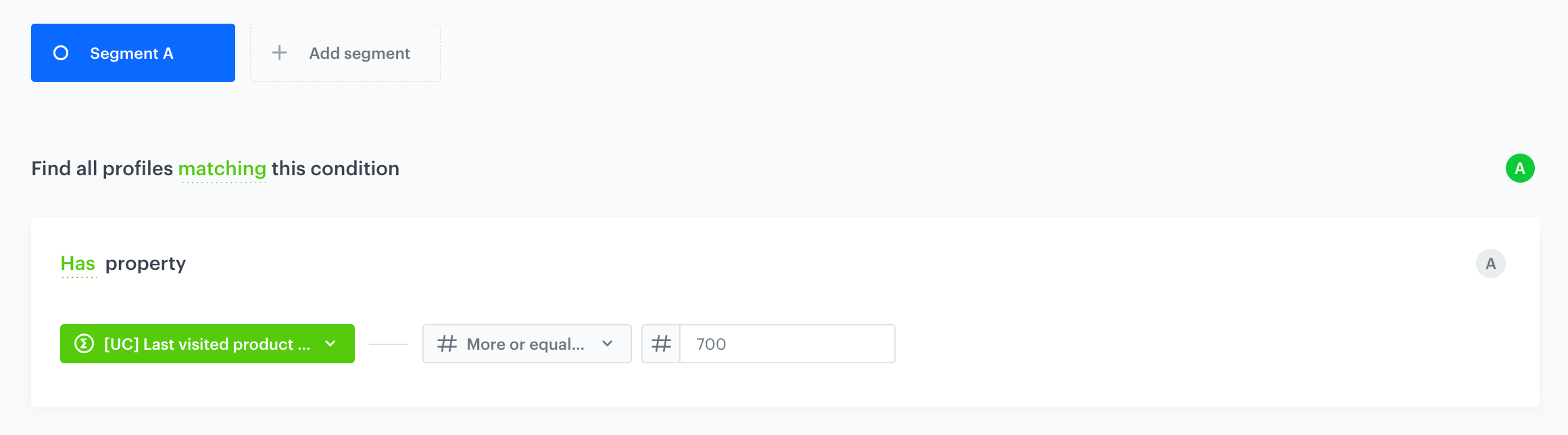This screenshot has width=1568, height=435.
Task: Click the "this condition" text in the heading
Action: point(335,168)
